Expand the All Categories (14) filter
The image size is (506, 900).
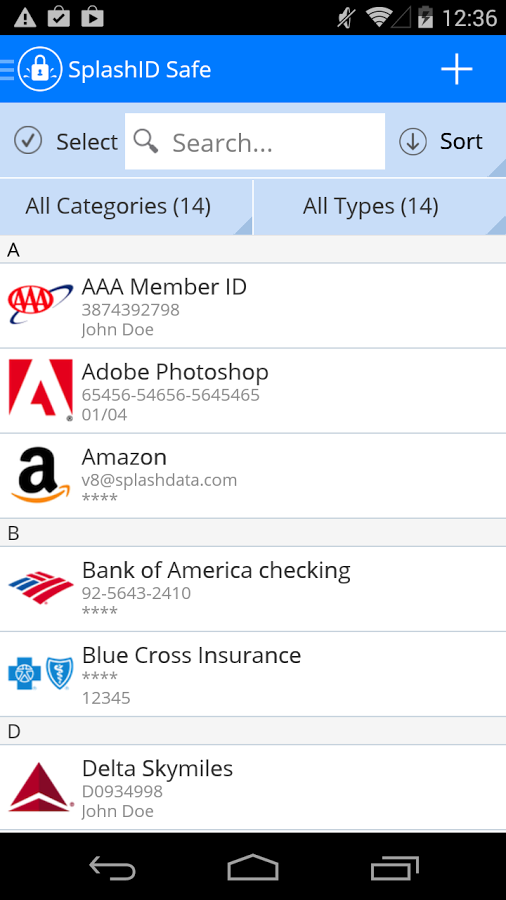point(126,207)
